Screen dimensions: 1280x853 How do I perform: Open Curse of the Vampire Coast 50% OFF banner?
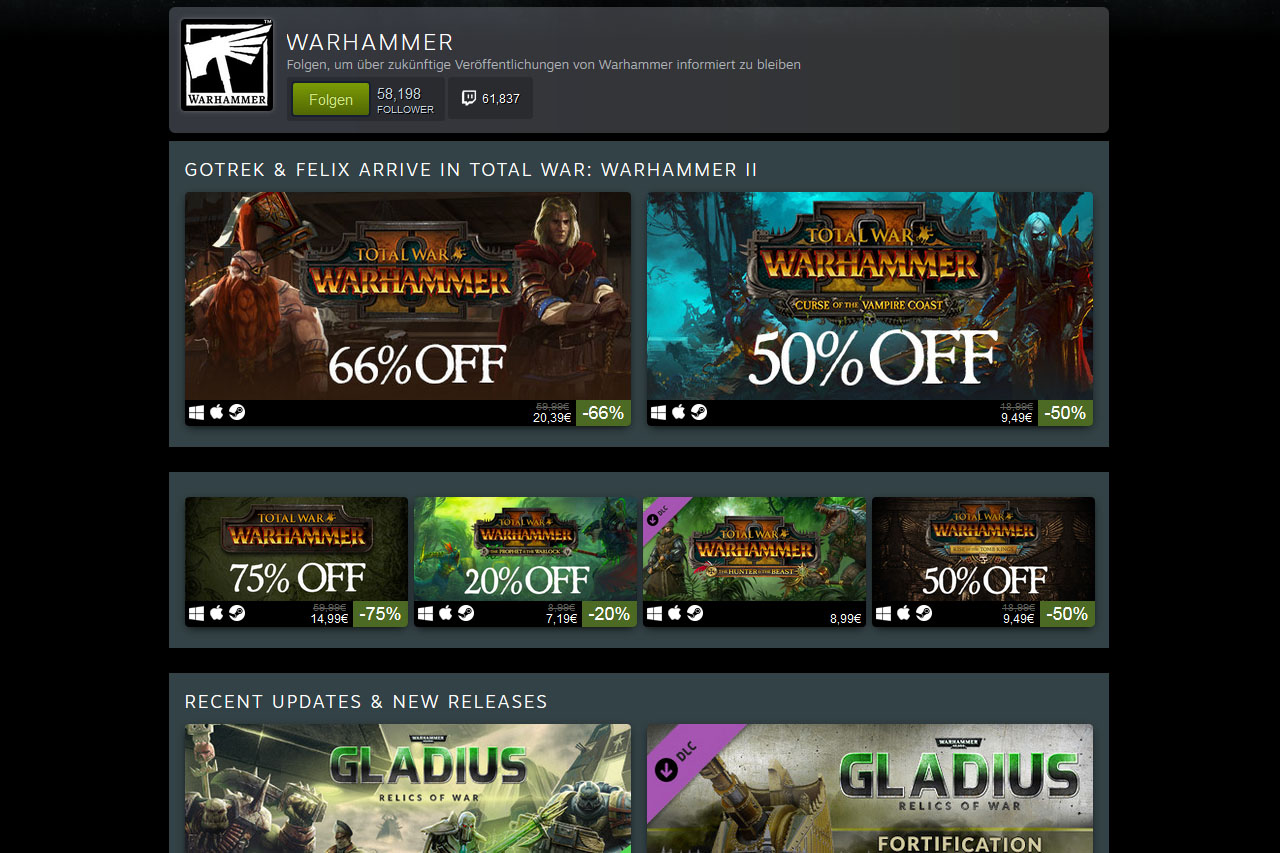click(870, 296)
